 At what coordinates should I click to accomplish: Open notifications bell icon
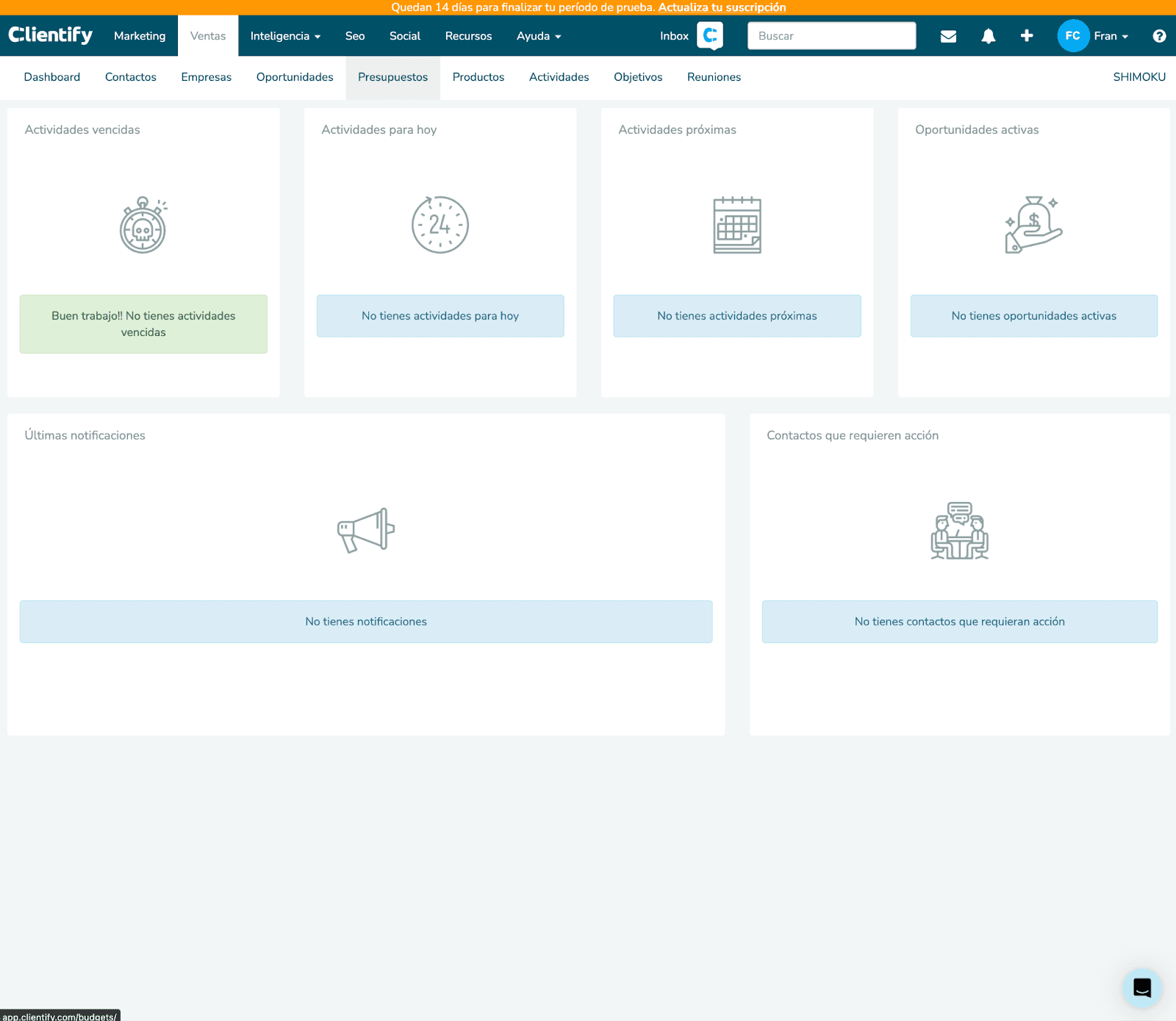click(989, 36)
